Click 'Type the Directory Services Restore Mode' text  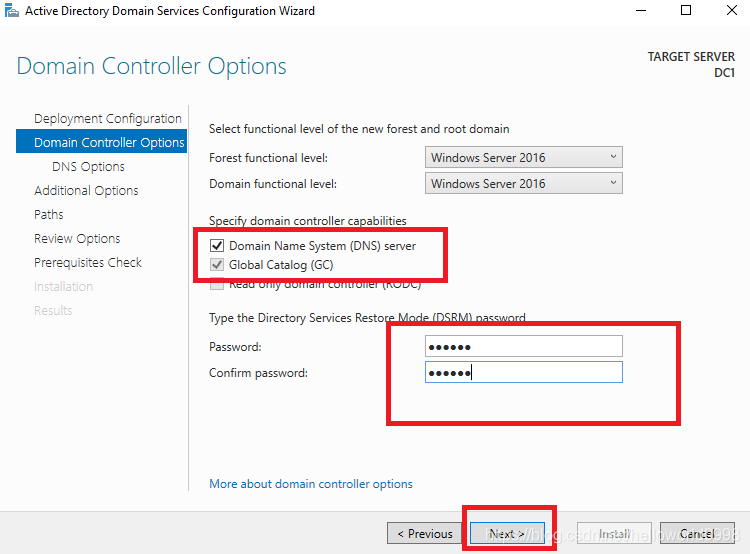367,318
